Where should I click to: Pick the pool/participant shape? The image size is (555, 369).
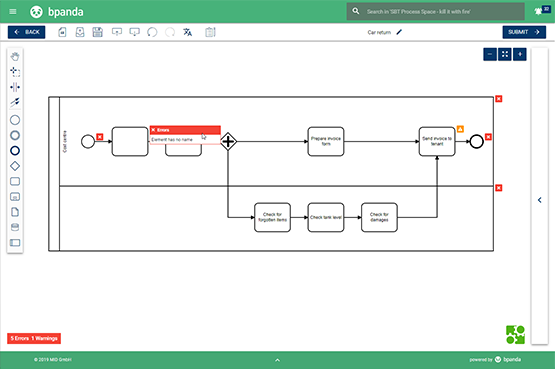click(x=15, y=243)
